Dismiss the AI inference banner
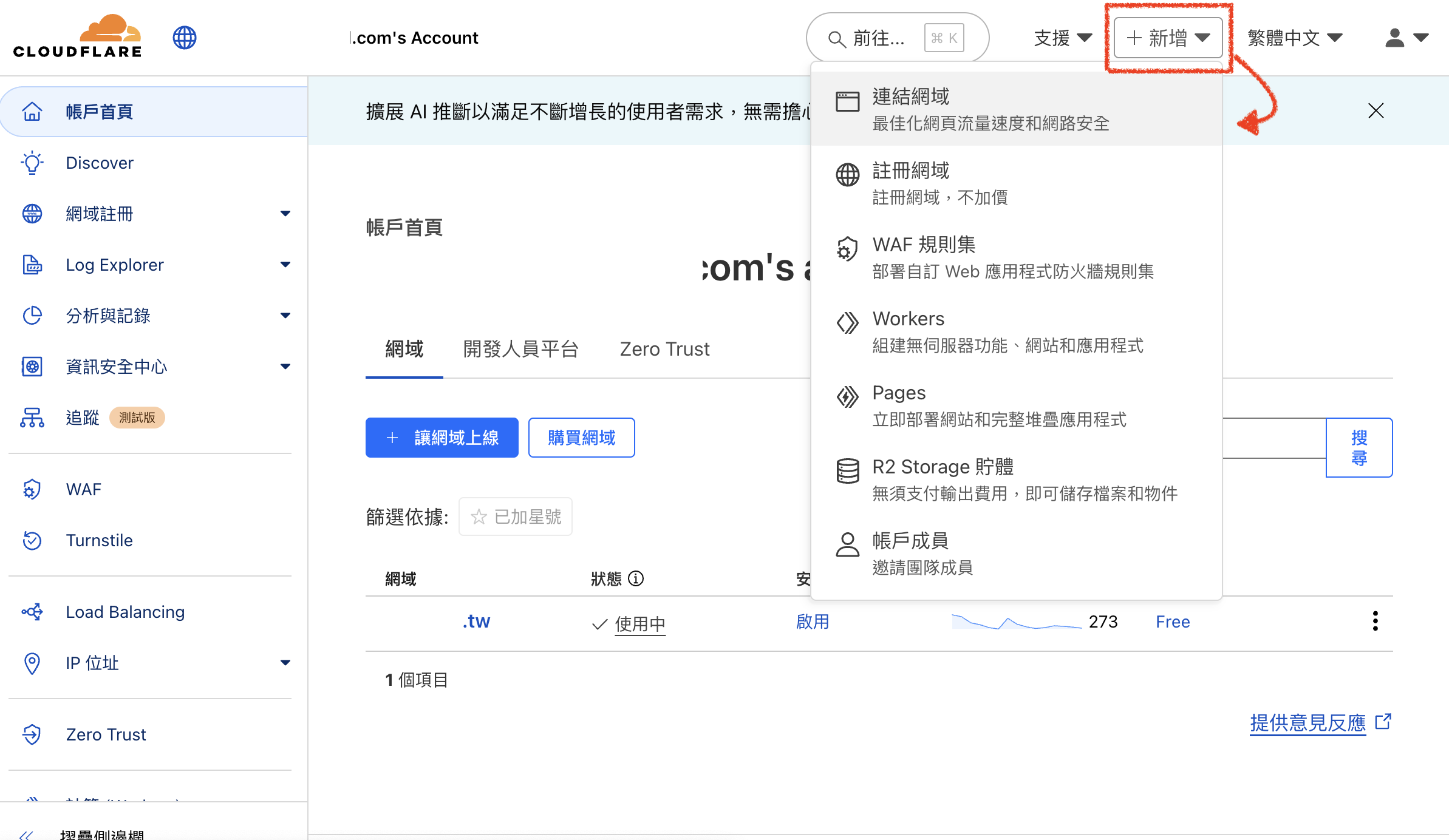 1376,110
